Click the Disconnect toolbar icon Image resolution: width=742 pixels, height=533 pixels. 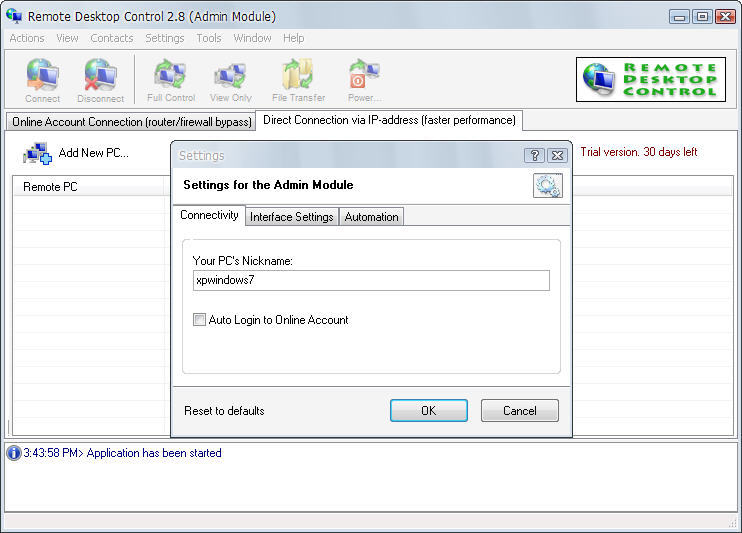pyautogui.click(x=100, y=80)
